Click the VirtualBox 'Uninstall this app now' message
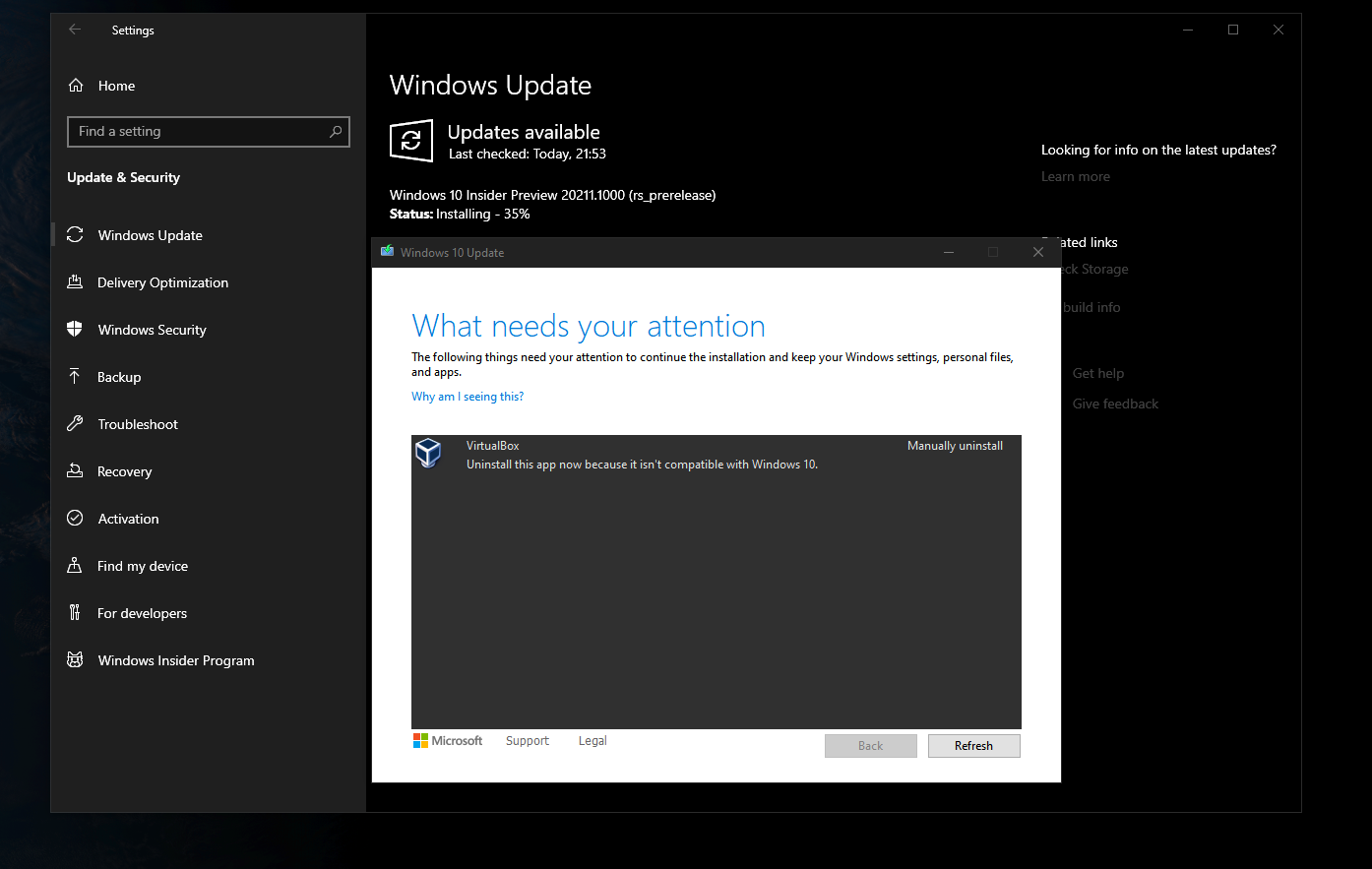Viewport: 1372px width, 869px height. point(642,465)
